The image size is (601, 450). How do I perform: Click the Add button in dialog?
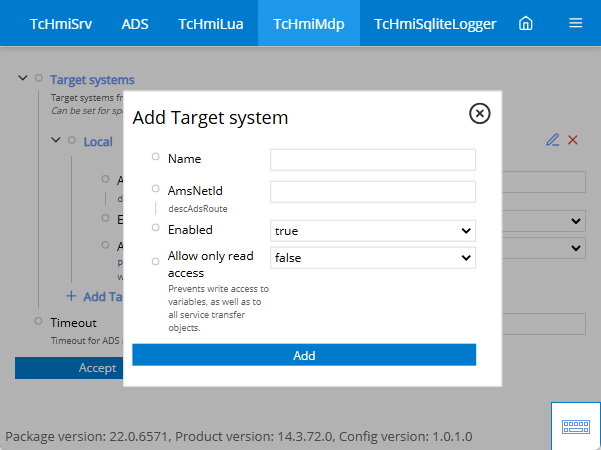pos(304,355)
